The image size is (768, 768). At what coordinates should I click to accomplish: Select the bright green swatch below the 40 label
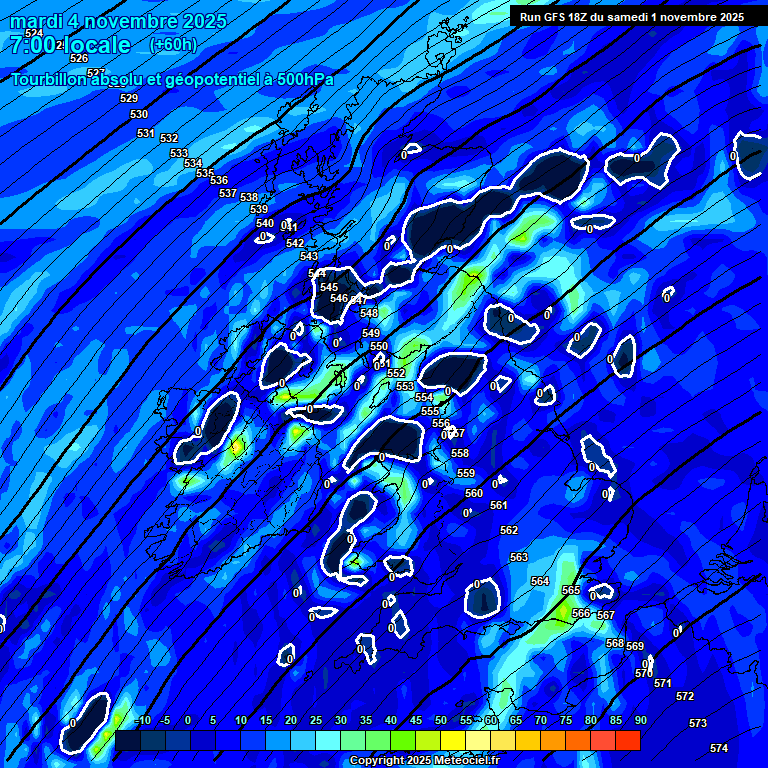point(403,740)
